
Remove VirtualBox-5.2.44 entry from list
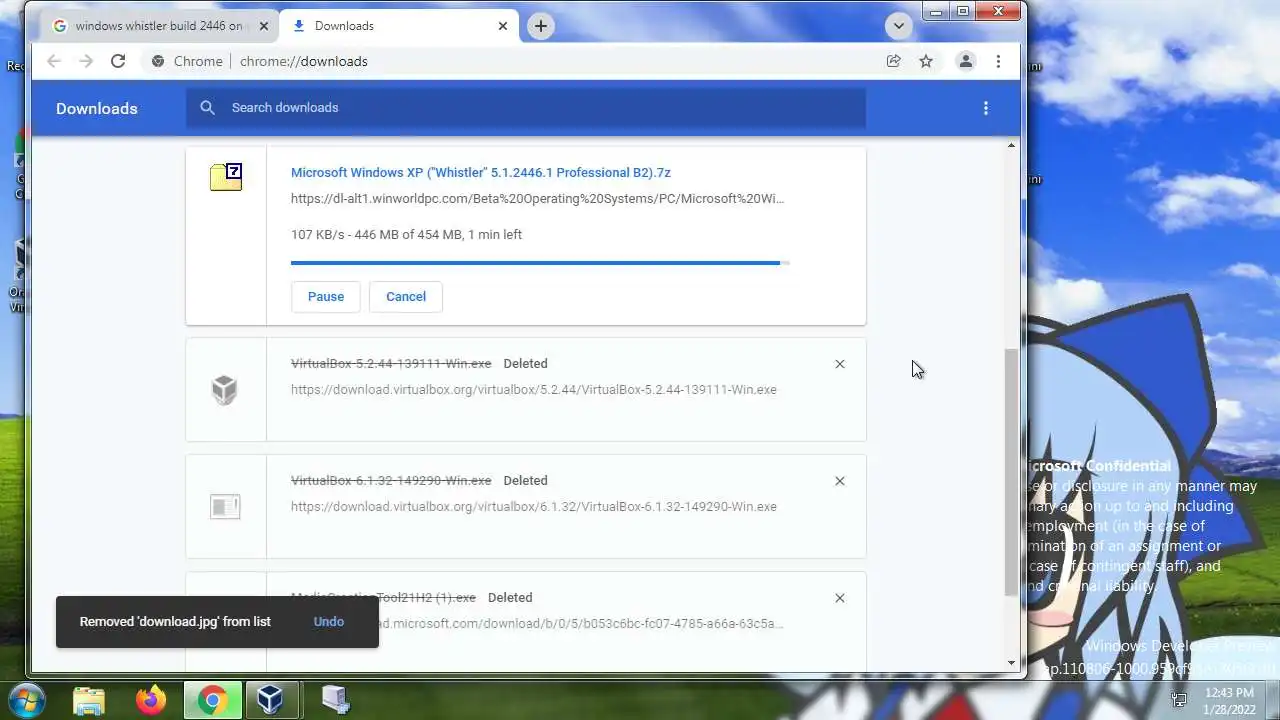click(x=840, y=364)
